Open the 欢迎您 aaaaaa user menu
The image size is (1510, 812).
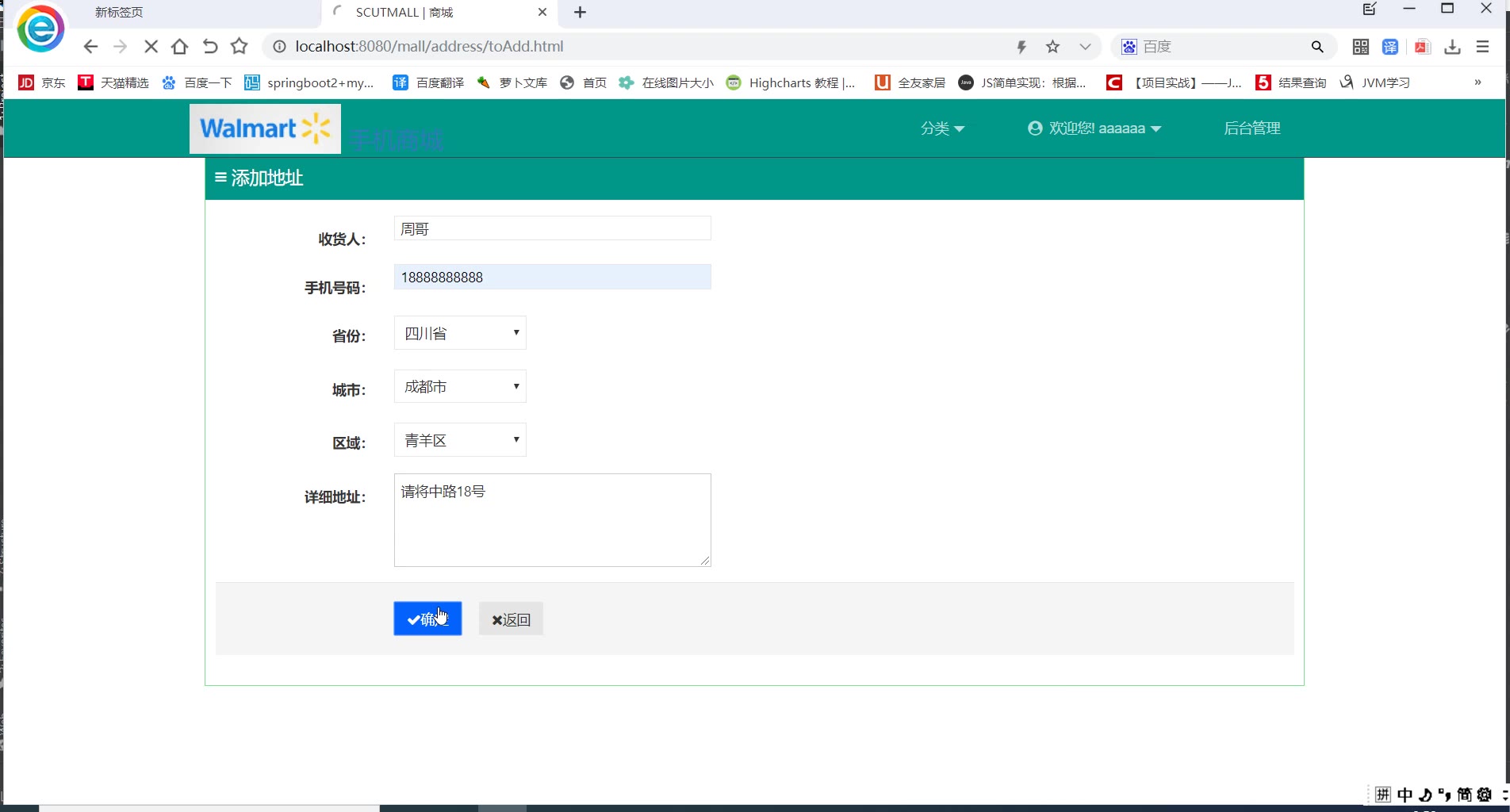click(1094, 128)
